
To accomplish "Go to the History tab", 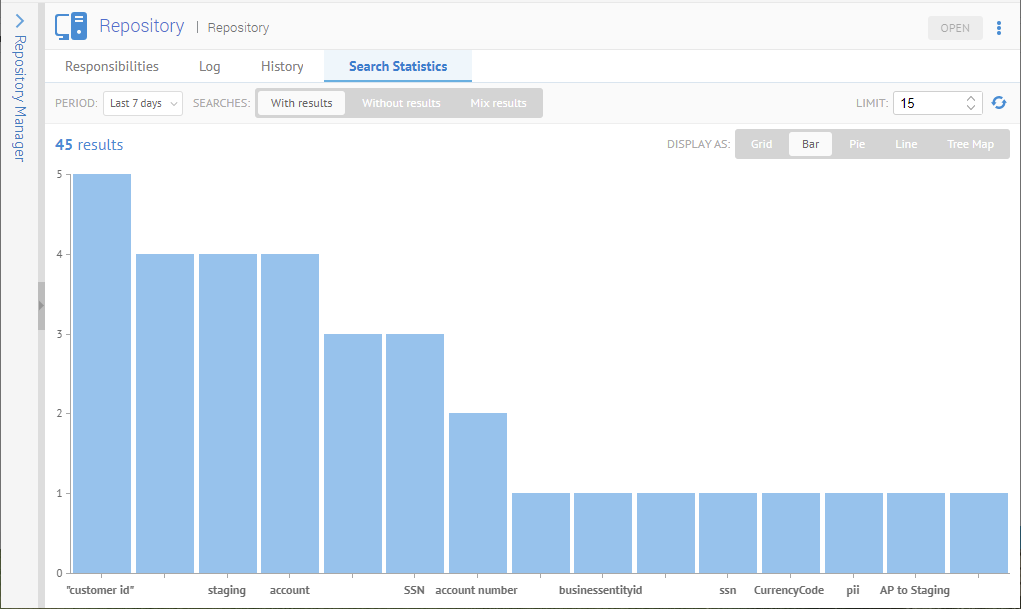I will [x=282, y=66].
